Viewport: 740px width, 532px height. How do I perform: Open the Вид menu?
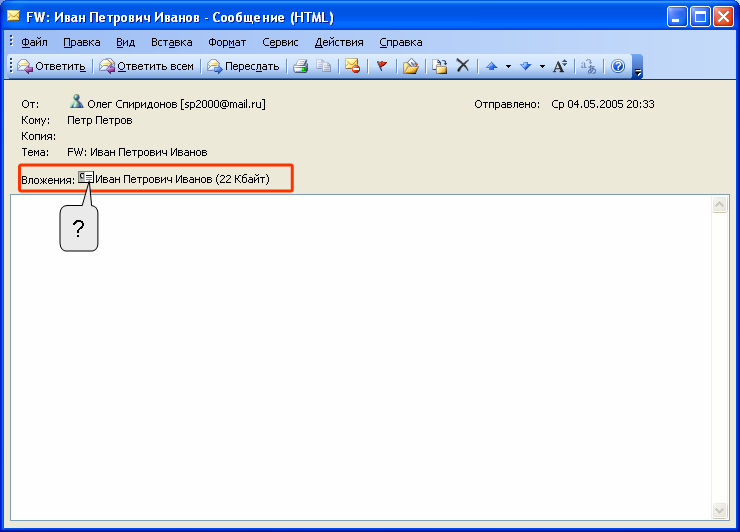[126, 42]
